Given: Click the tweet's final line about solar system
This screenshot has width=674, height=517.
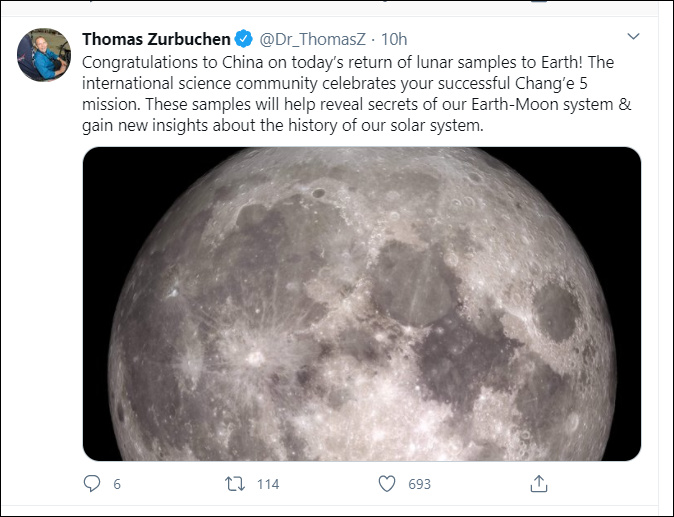Looking at the screenshot, I should [283, 127].
